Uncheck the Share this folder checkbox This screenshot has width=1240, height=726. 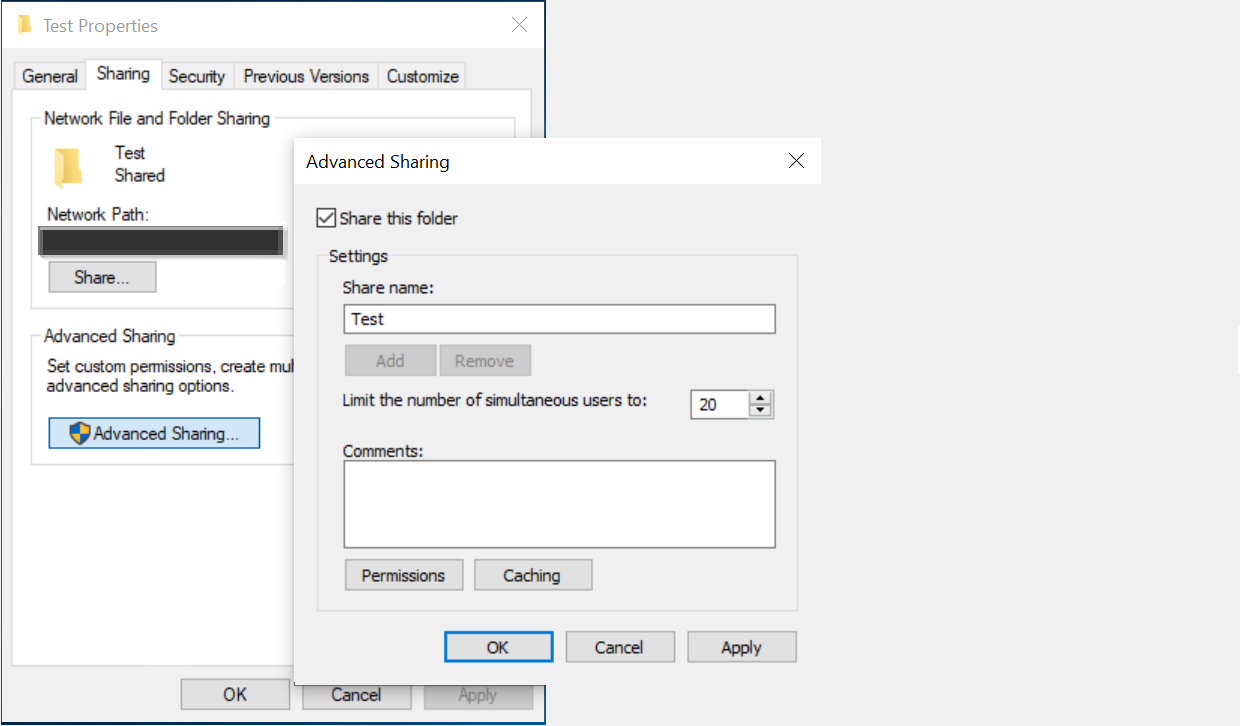pyautogui.click(x=326, y=218)
